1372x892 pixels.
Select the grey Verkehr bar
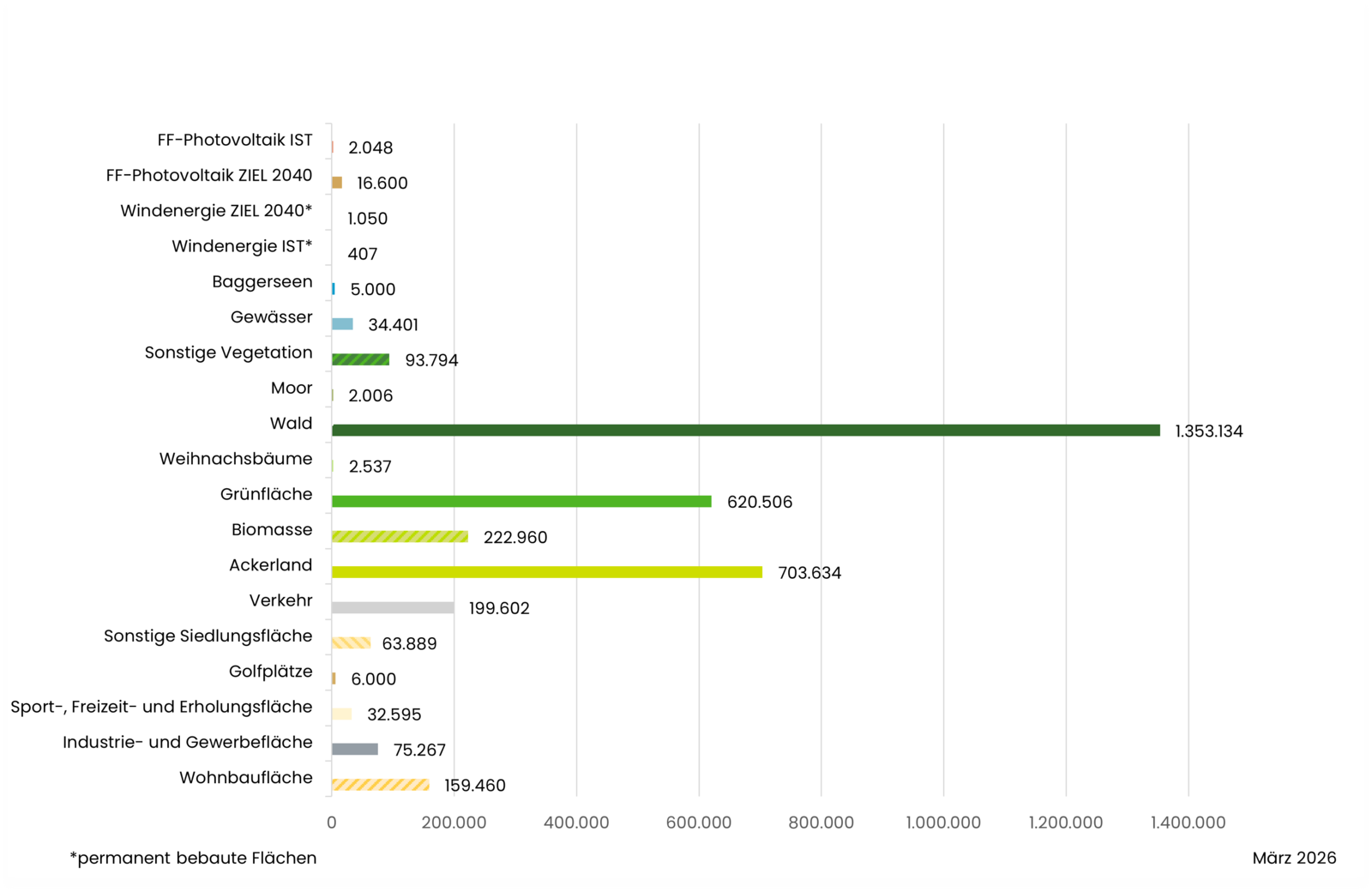tap(393, 608)
